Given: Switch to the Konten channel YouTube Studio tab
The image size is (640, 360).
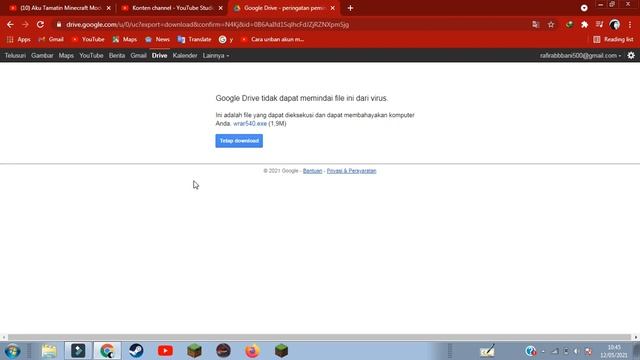Looking at the screenshot, I should tap(172, 8).
